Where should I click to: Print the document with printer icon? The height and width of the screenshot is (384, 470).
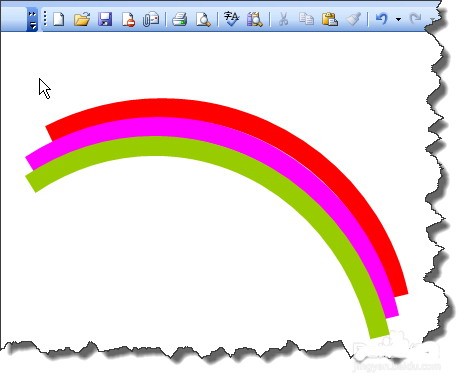click(x=179, y=19)
